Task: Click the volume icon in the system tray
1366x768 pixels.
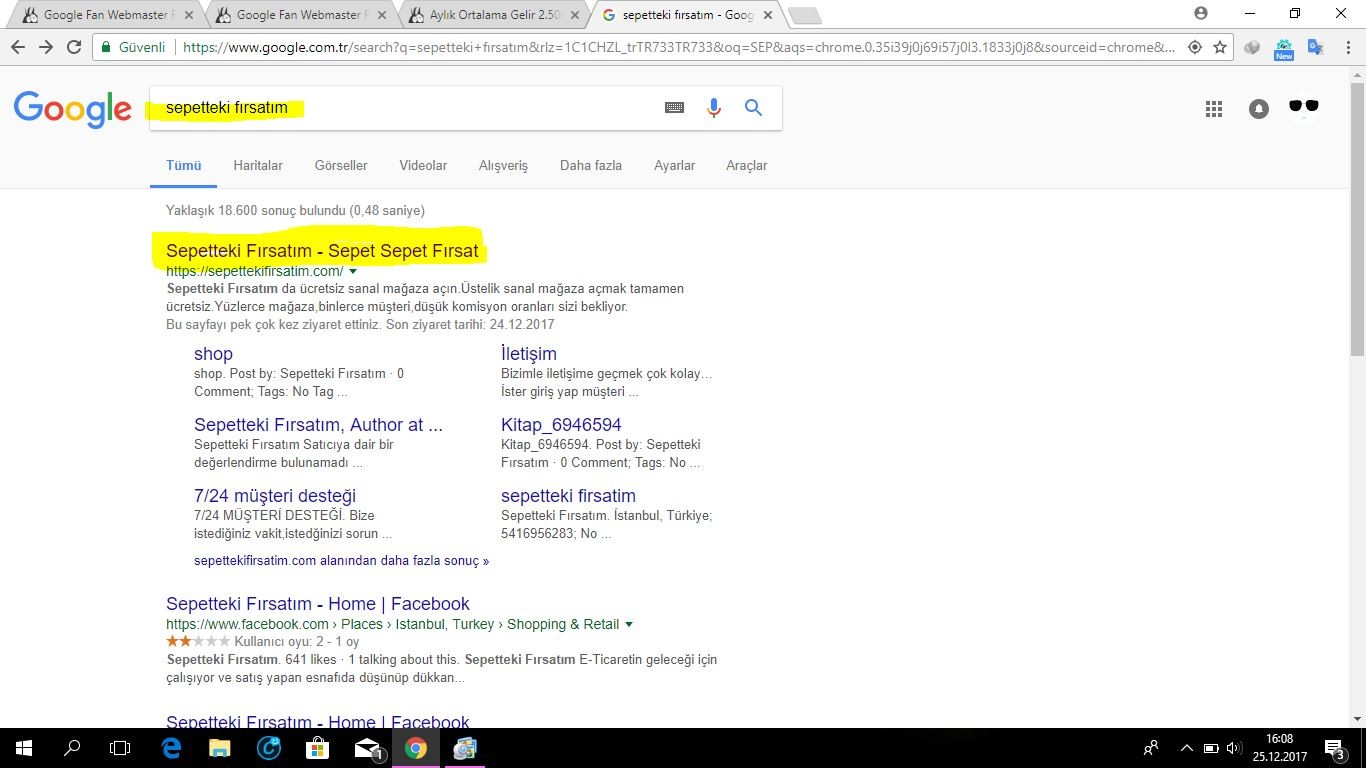Action: [x=1233, y=748]
